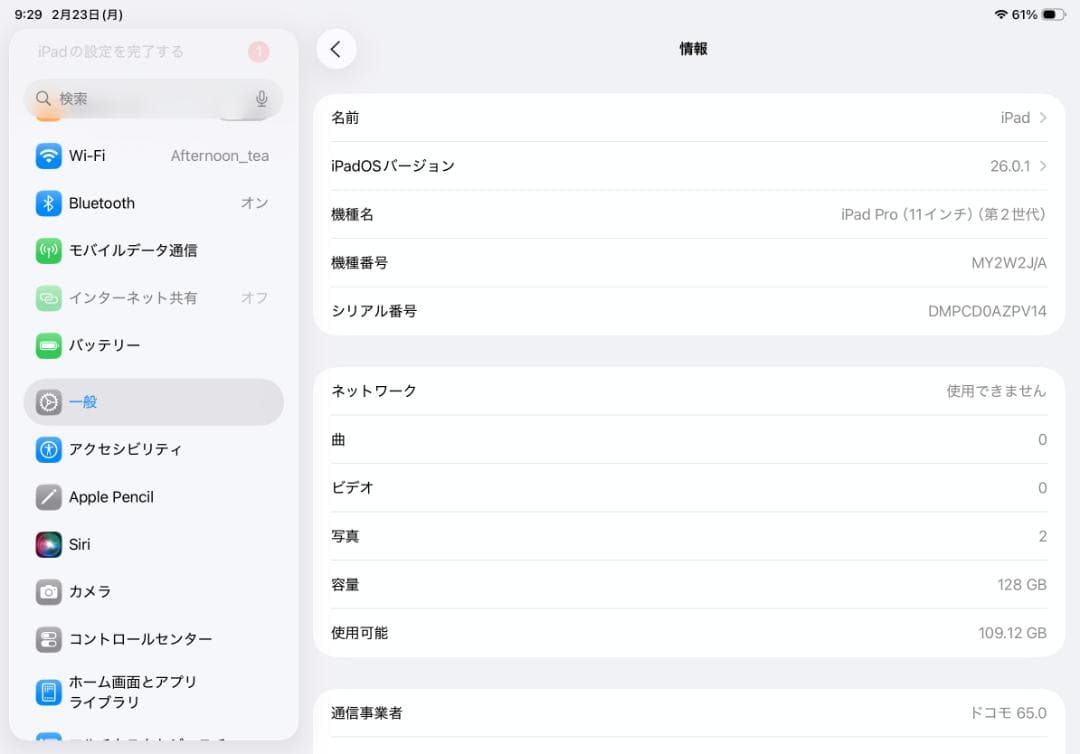Tap serial number DMPCD0AZPV14

(x=987, y=311)
